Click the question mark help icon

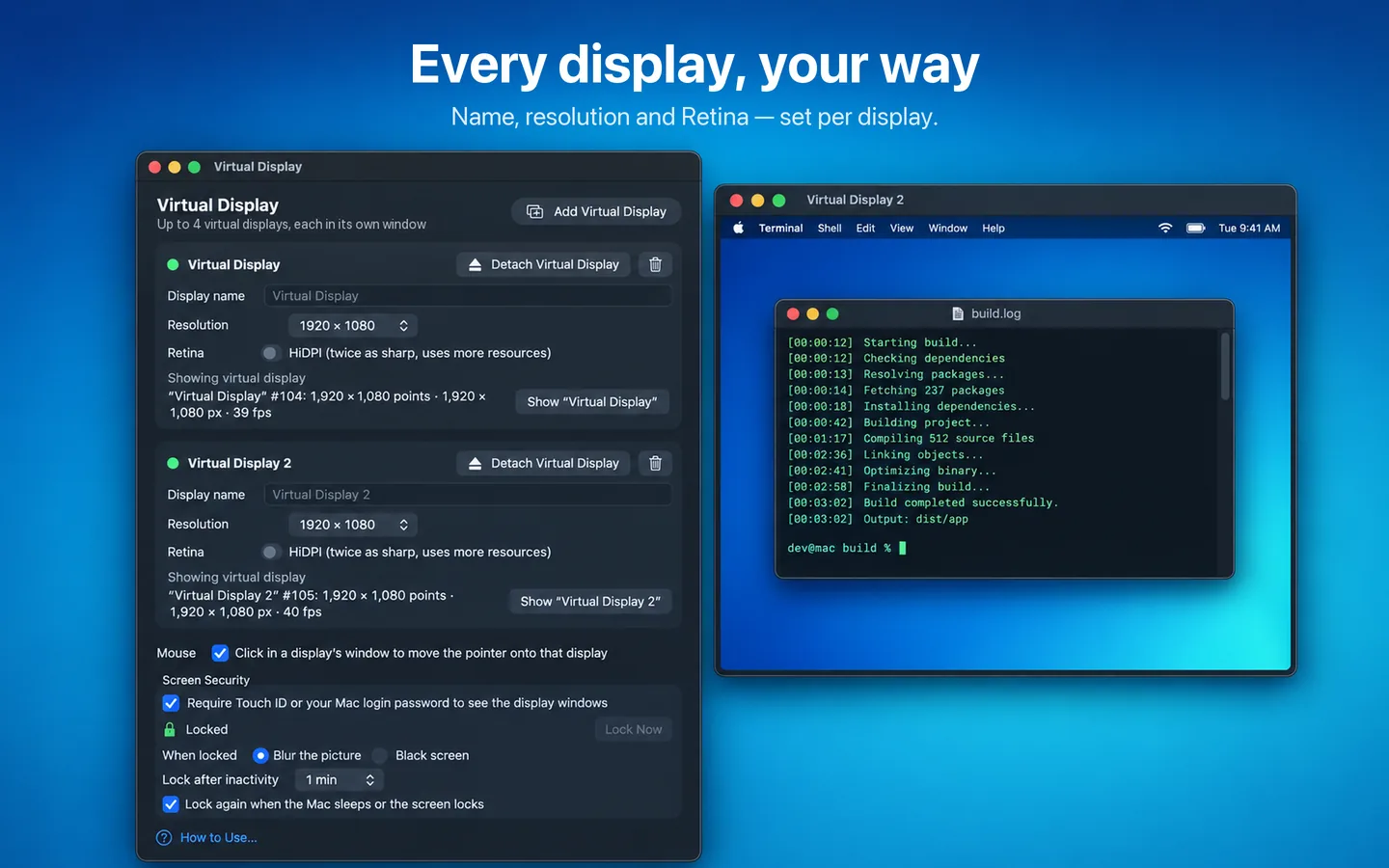(x=164, y=837)
